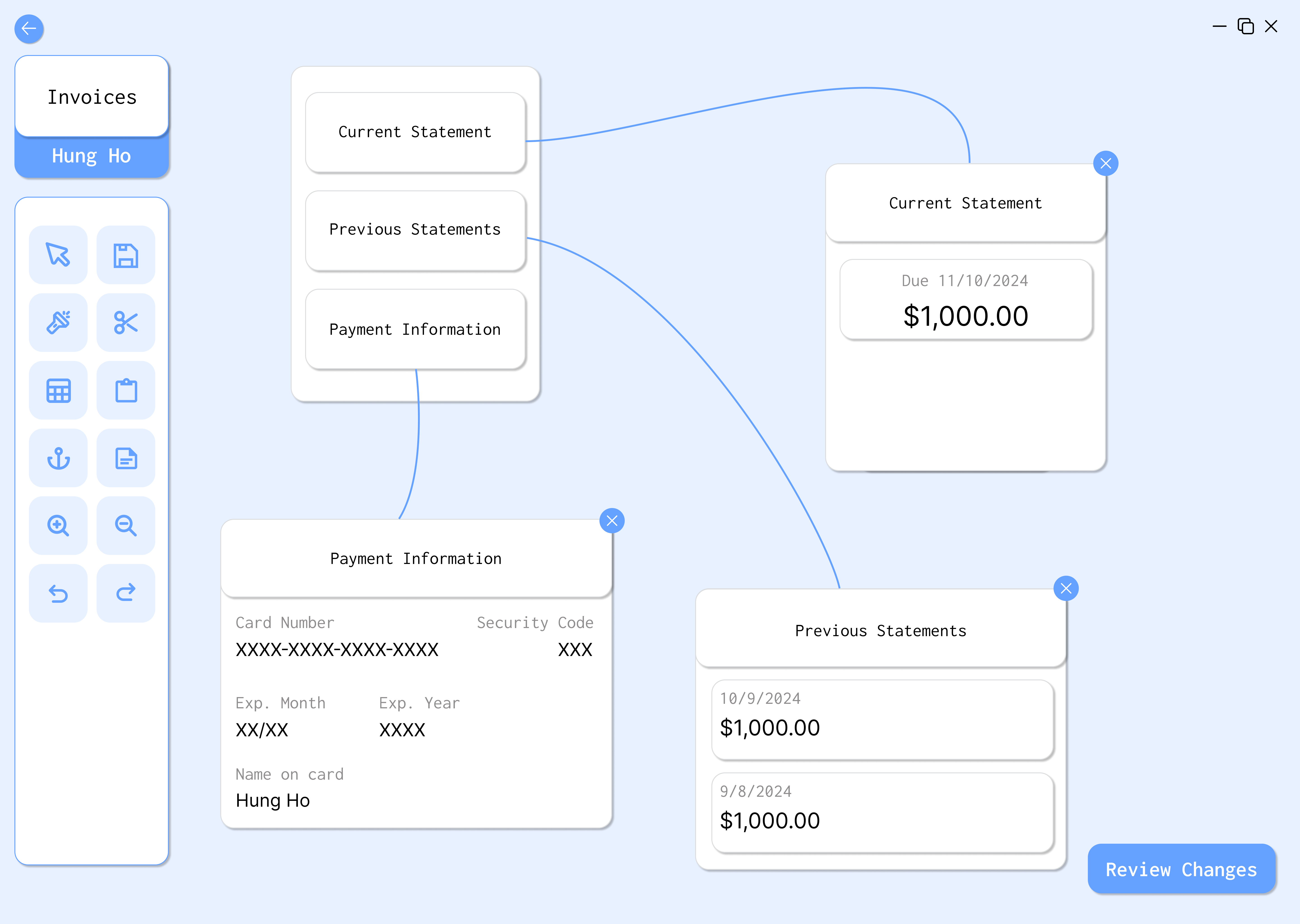Click the scissors cut tool

(126, 323)
